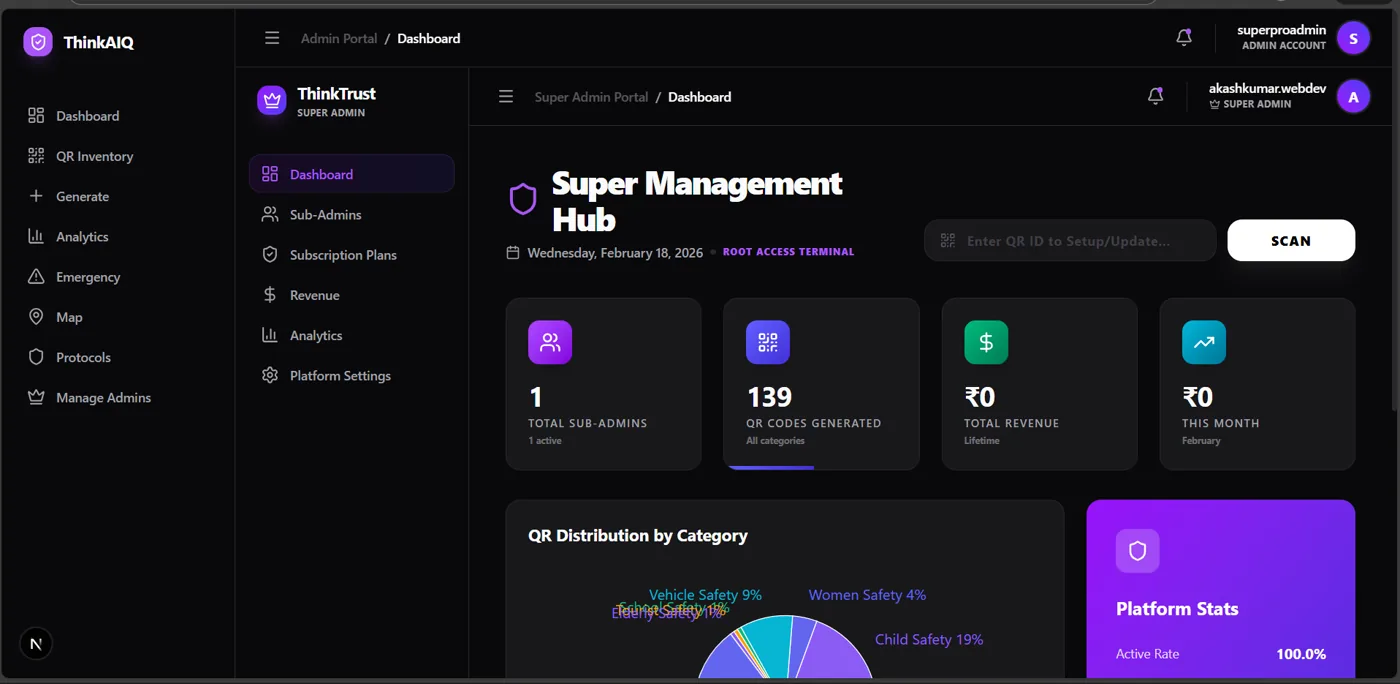Select Dashboard in ThinkTrust sidebar
The image size is (1400, 684).
[x=351, y=174]
